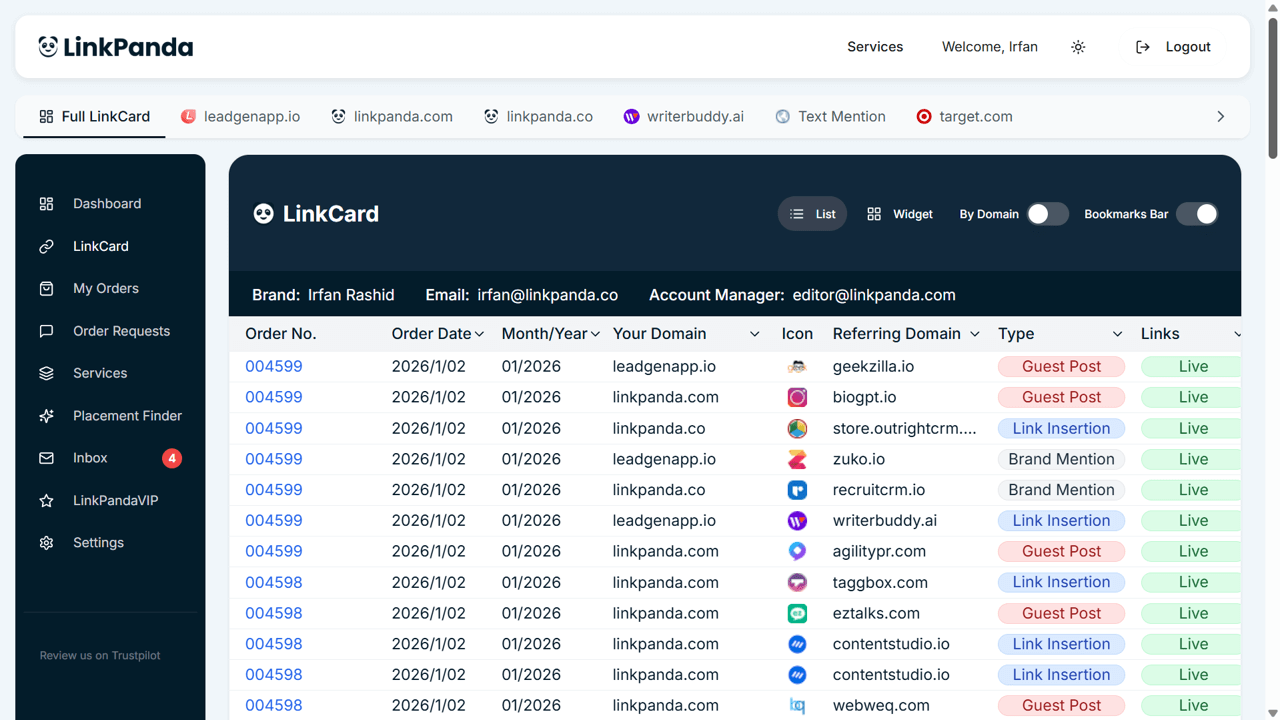Open the Referring Domain dropdown

tap(973, 333)
